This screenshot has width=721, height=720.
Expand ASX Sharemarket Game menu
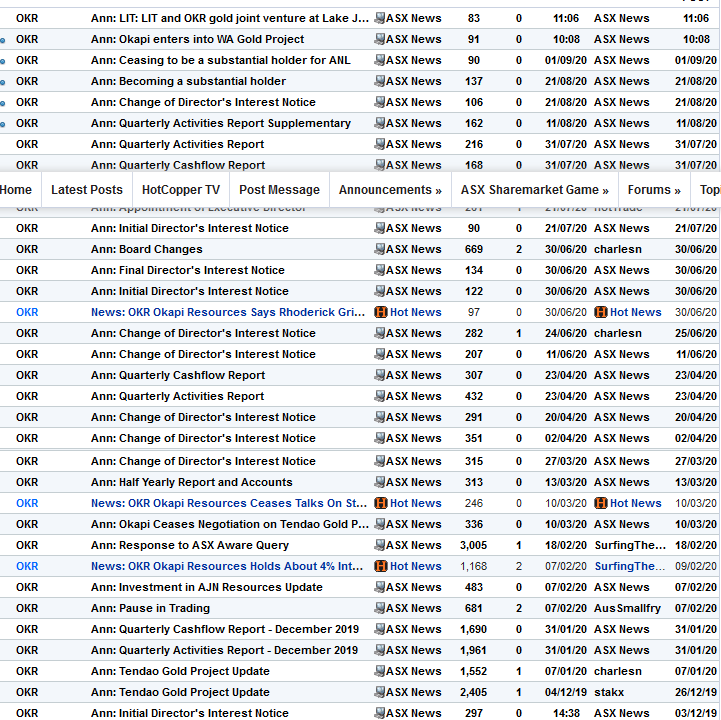click(534, 190)
